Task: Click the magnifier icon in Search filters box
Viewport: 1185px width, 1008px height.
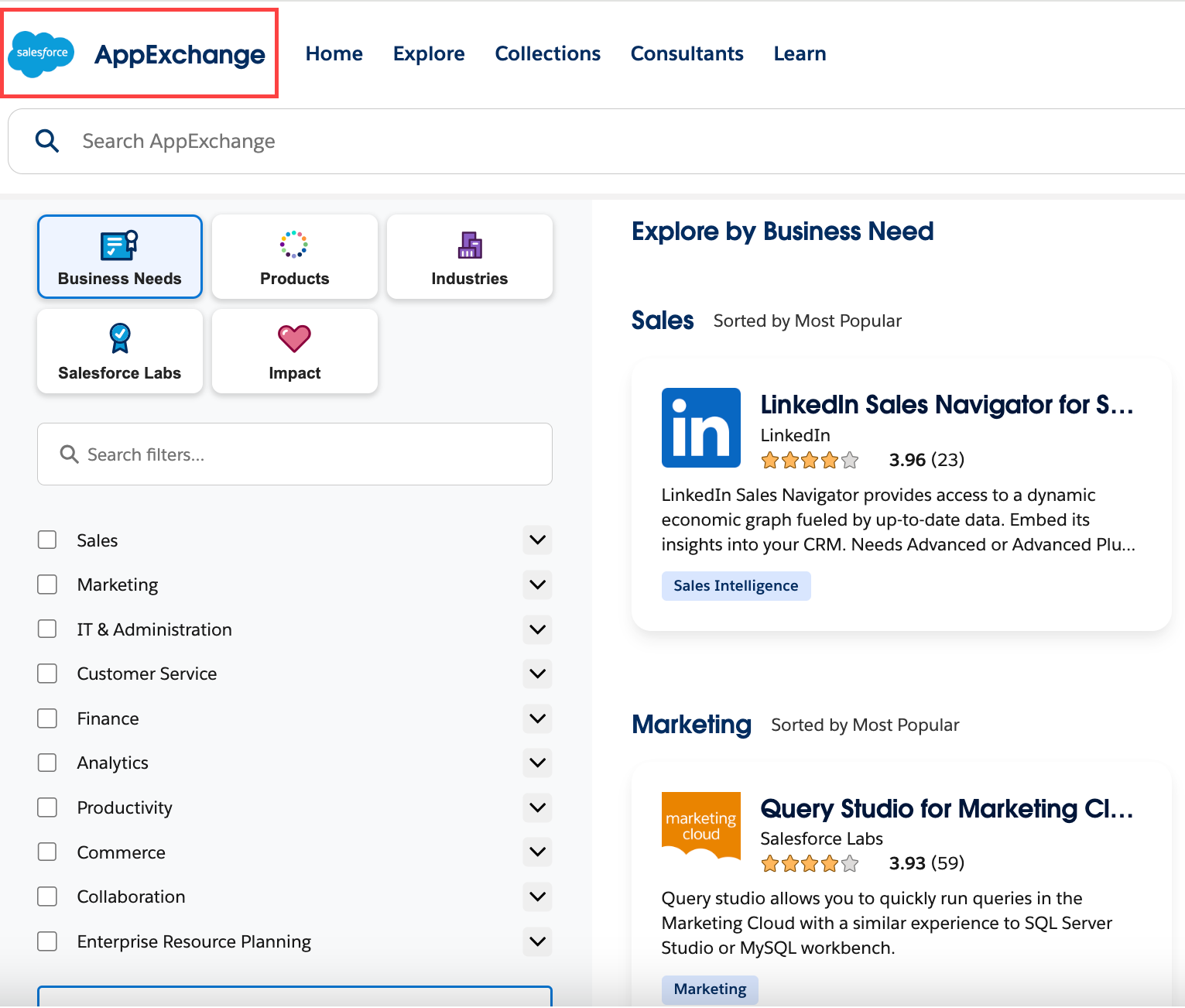Action: coord(70,454)
